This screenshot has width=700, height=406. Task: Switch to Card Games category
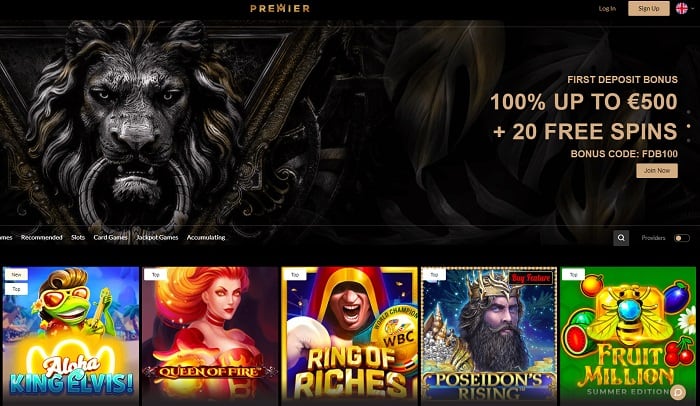pyautogui.click(x=110, y=238)
